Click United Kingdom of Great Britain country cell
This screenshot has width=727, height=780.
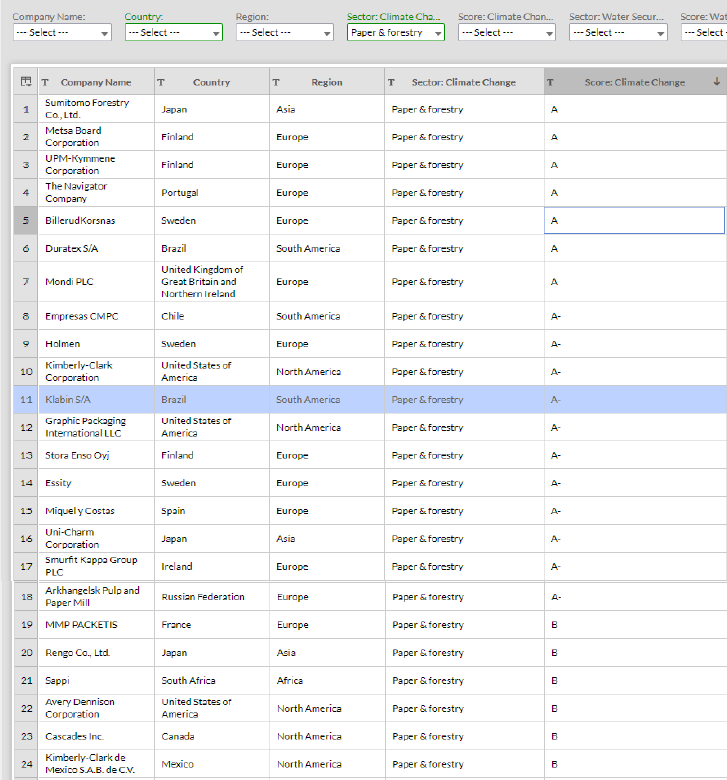coord(212,282)
